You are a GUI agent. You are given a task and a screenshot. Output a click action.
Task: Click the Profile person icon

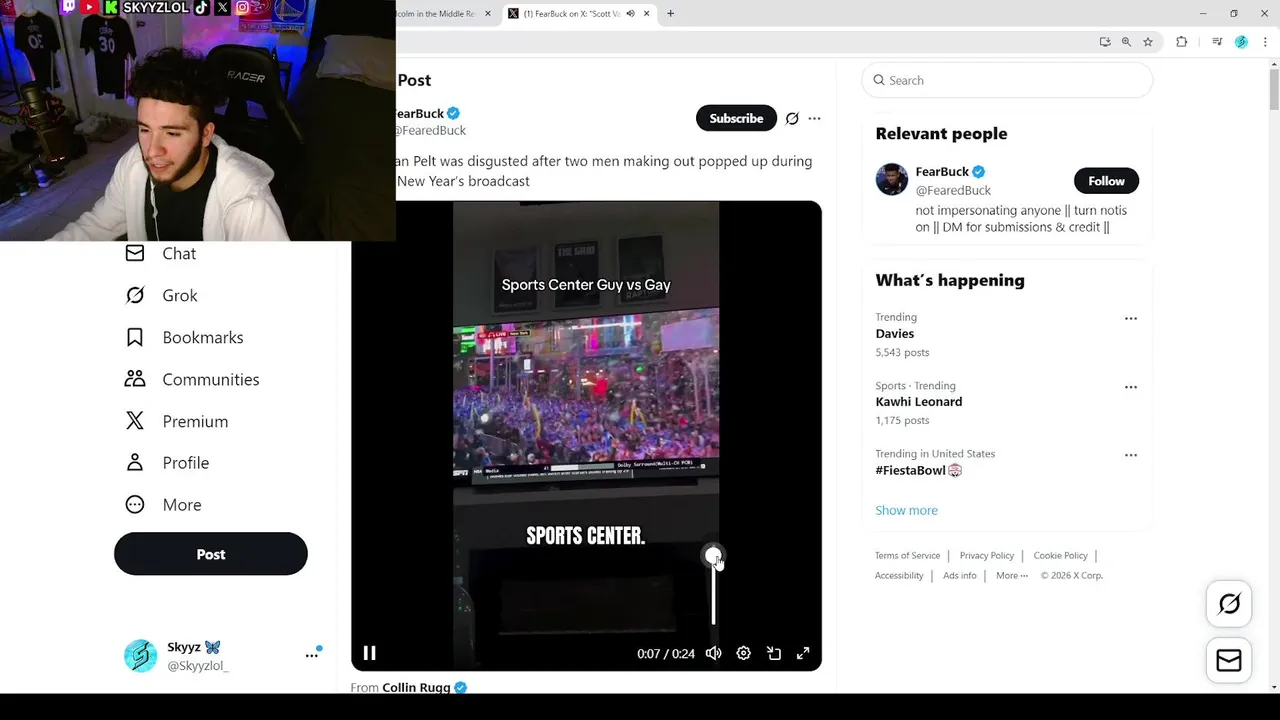135,463
